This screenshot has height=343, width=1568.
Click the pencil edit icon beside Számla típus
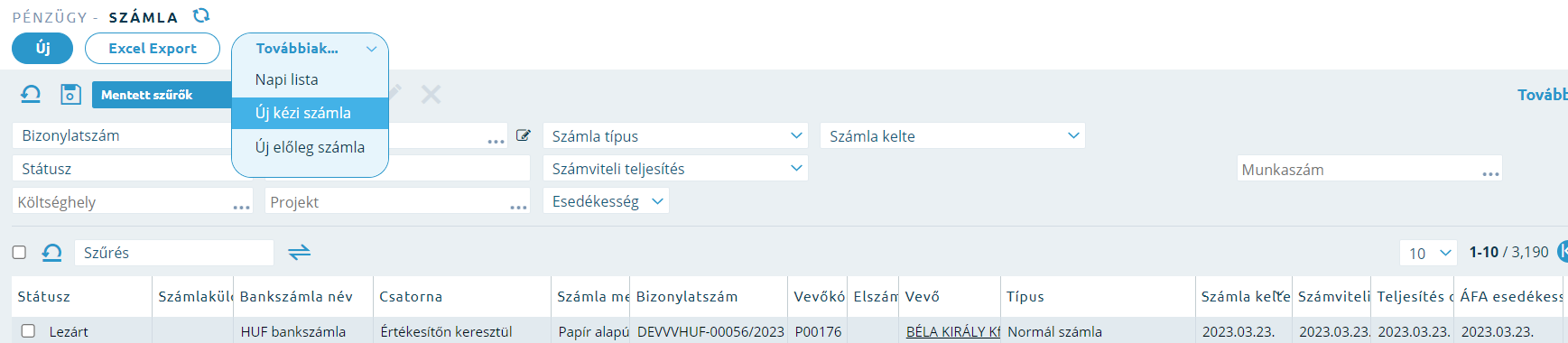coord(523,135)
